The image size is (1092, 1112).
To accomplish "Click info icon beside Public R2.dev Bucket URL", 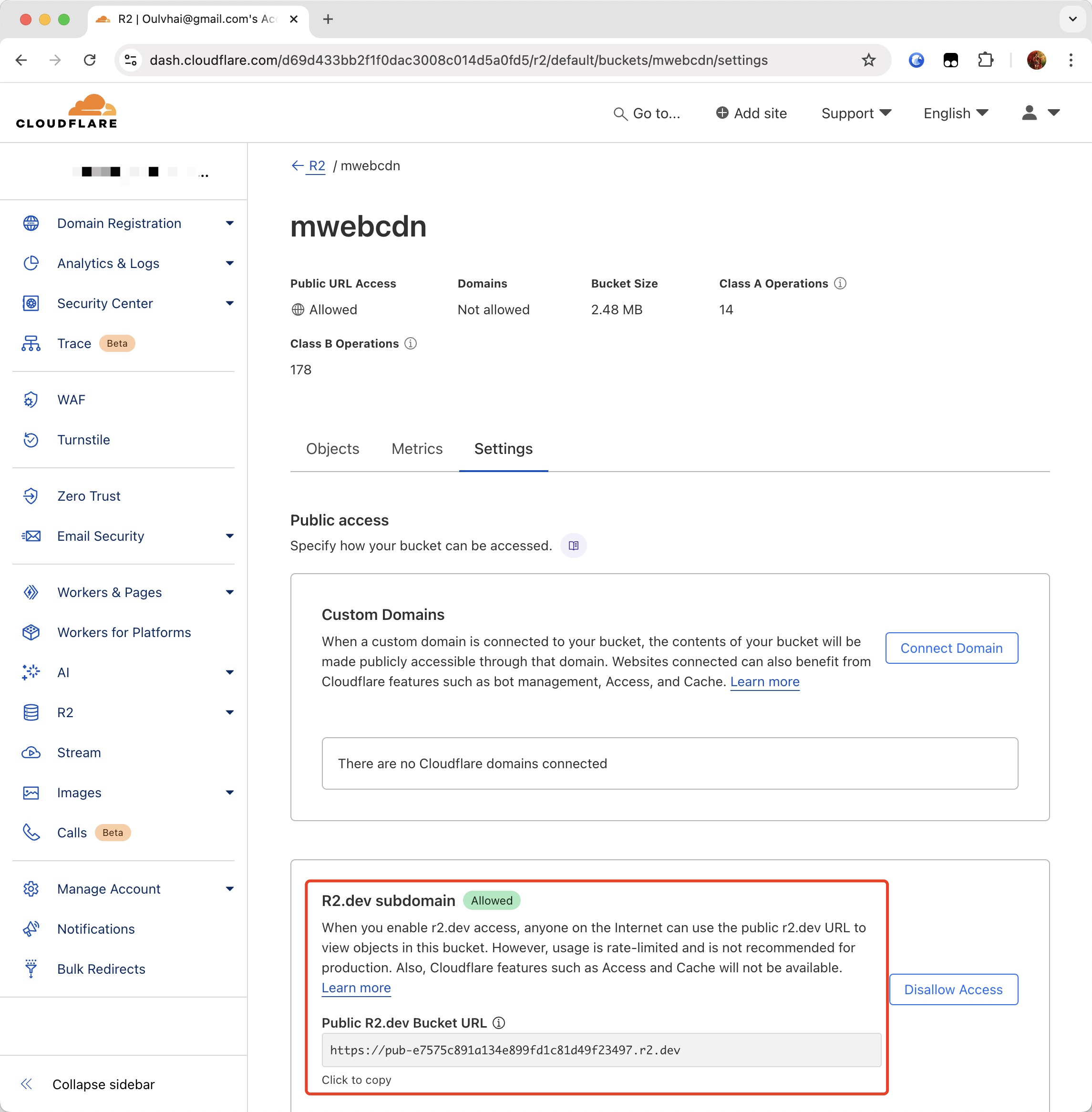I will click(499, 1022).
